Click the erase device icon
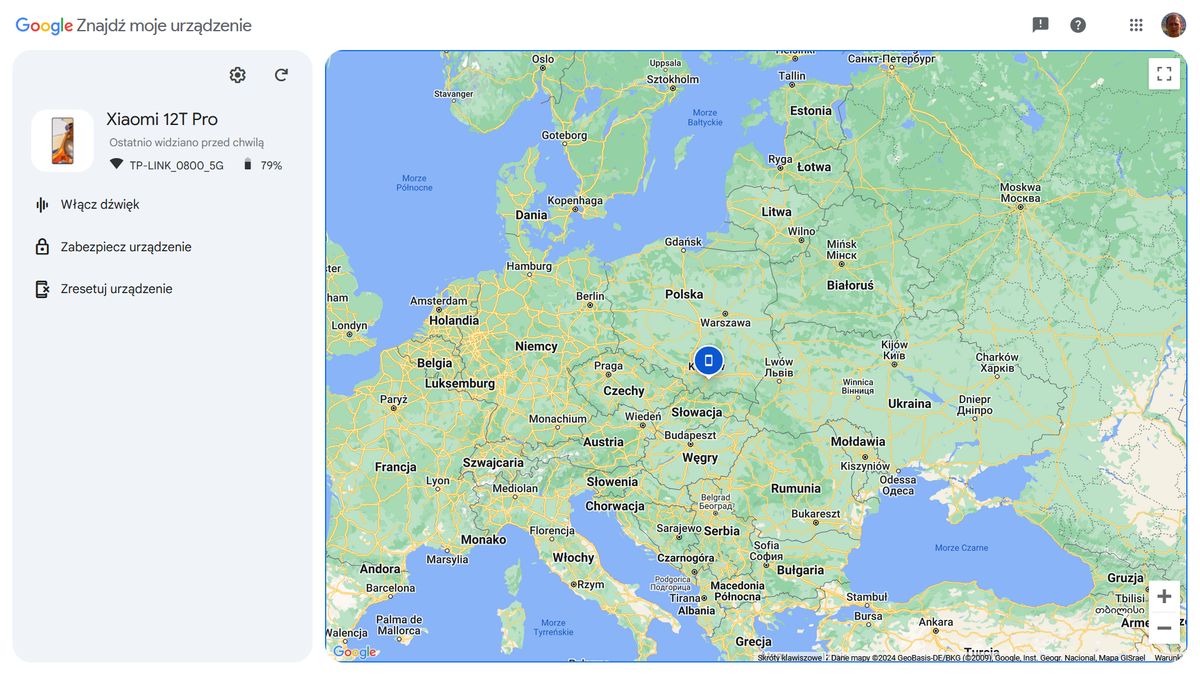Viewport: 1200px width, 675px height. pyautogui.click(x=42, y=289)
